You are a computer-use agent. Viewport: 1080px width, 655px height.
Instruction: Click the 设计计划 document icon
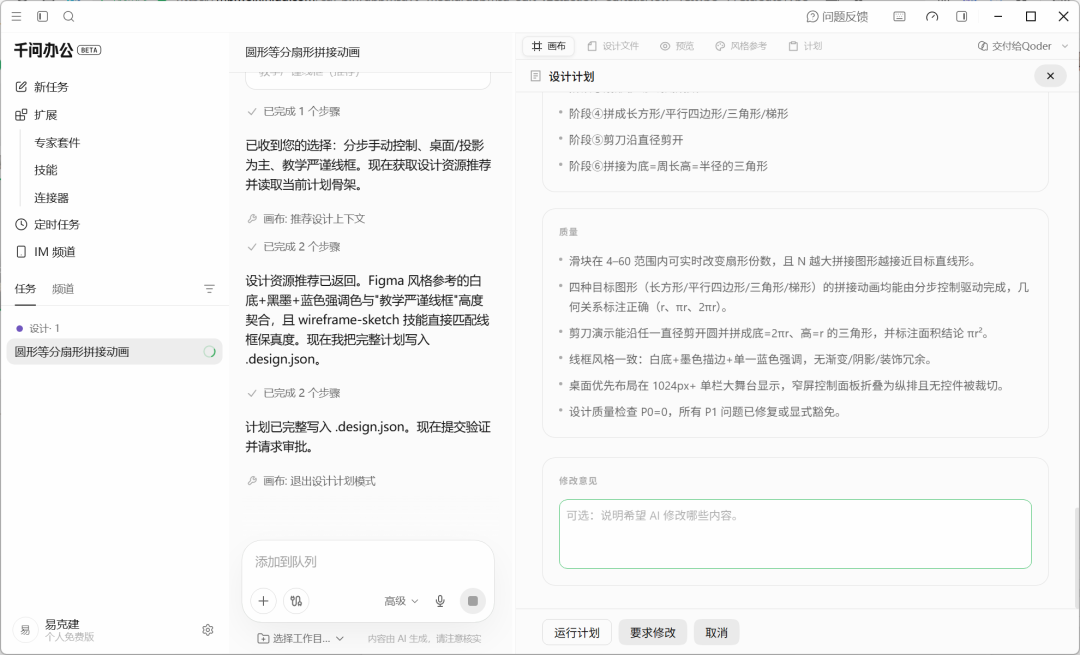coord(535,76)
